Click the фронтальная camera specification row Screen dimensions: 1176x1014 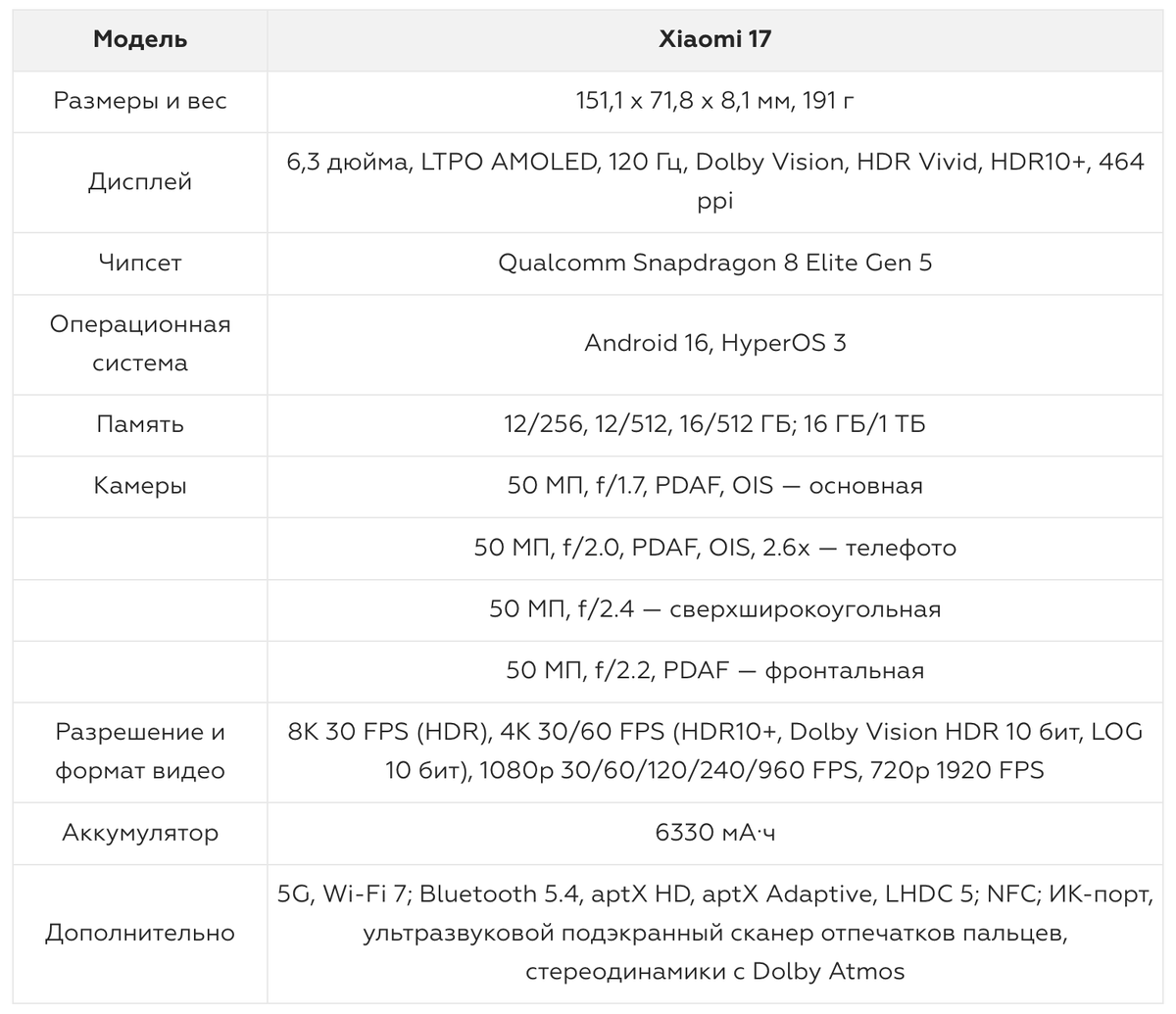point(714,671)
